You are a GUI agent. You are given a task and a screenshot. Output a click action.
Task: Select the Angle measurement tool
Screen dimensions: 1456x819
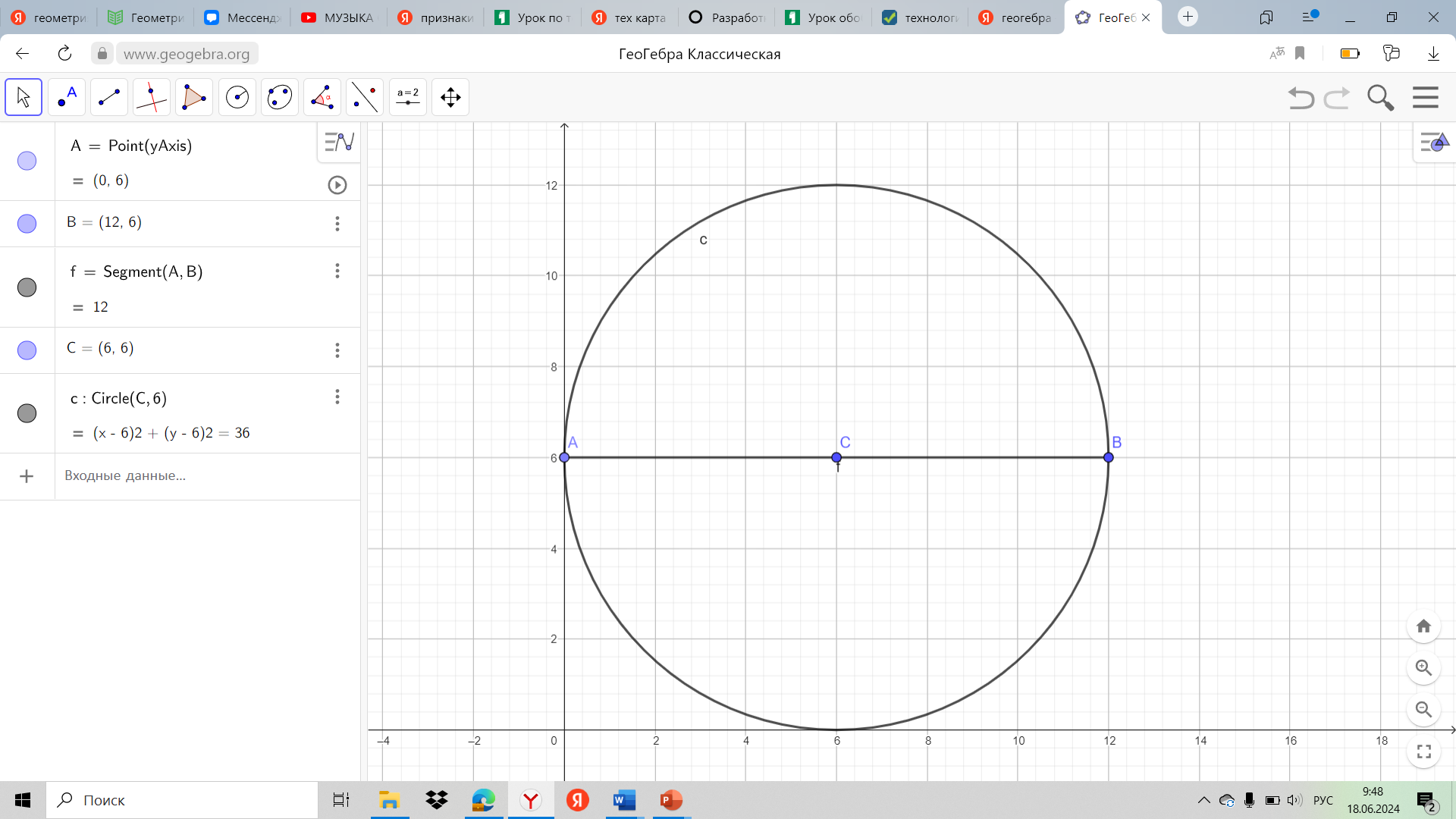point(322,97)
